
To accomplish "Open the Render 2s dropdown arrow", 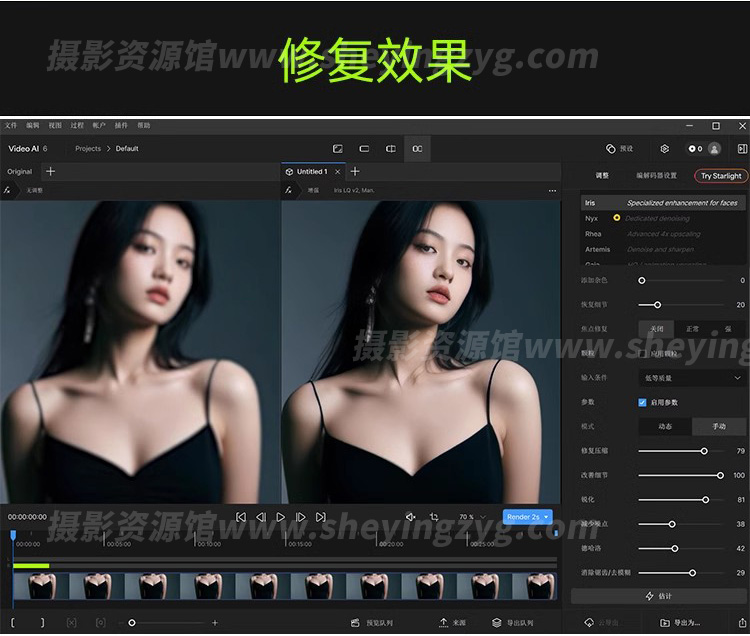I will coord(547,517).
